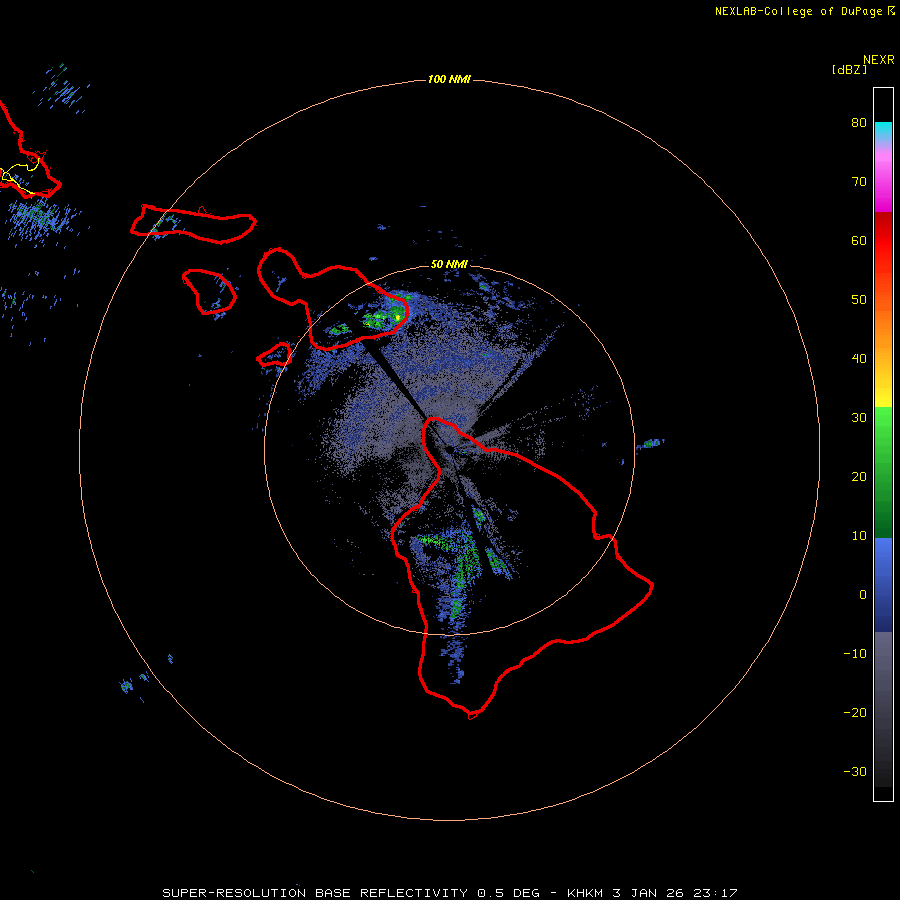Viewport: 900px width, 900px height.
Task: Click the 60 dBZ value on the color scale
Action: point(859,240)
